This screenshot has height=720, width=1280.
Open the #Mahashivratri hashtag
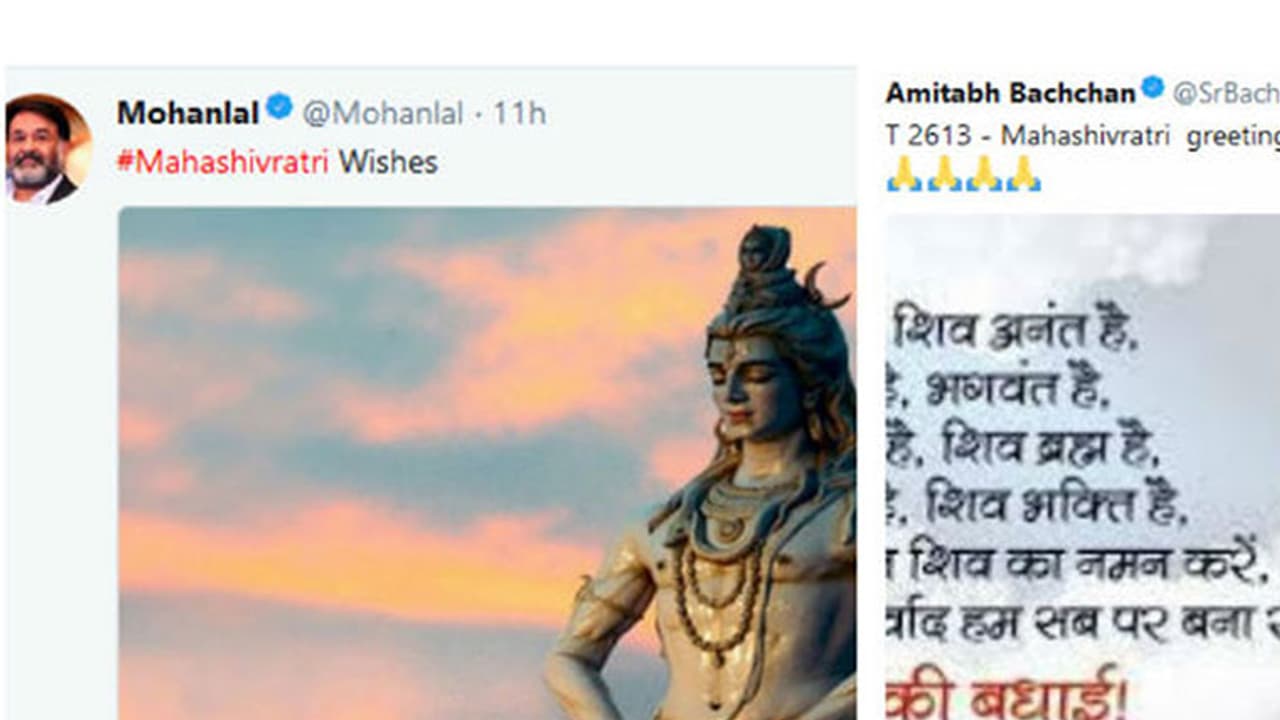click(x=222, y=162)
